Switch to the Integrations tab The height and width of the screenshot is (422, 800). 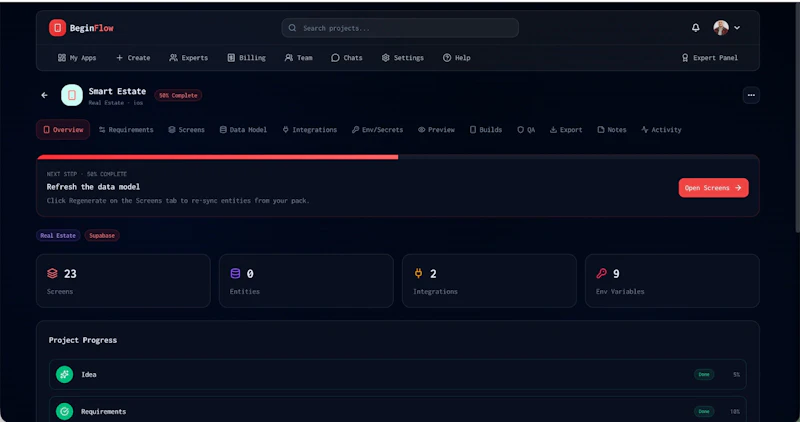click(310, 130)
